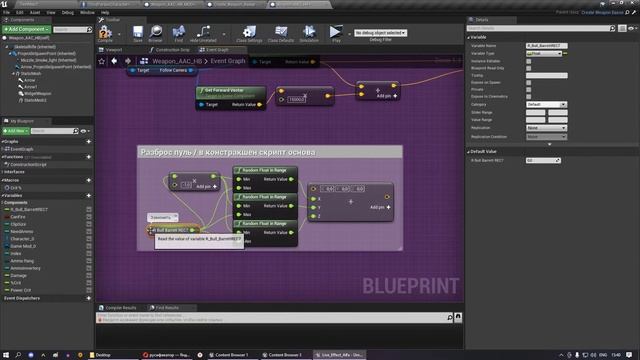640x360 pixels.
Task: Toggle the Instance Editable checkbox
Action: (x=529, y=61)
